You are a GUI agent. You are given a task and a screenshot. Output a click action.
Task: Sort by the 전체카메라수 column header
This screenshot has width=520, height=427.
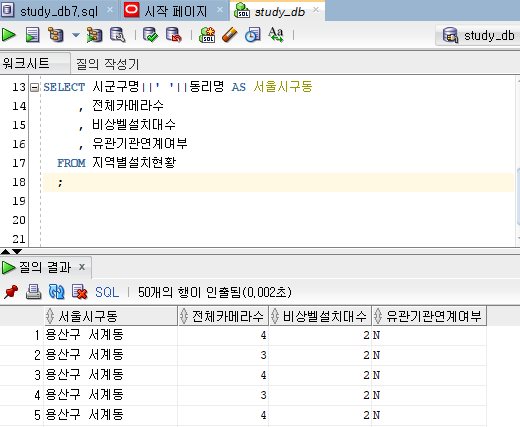(223, 316)
